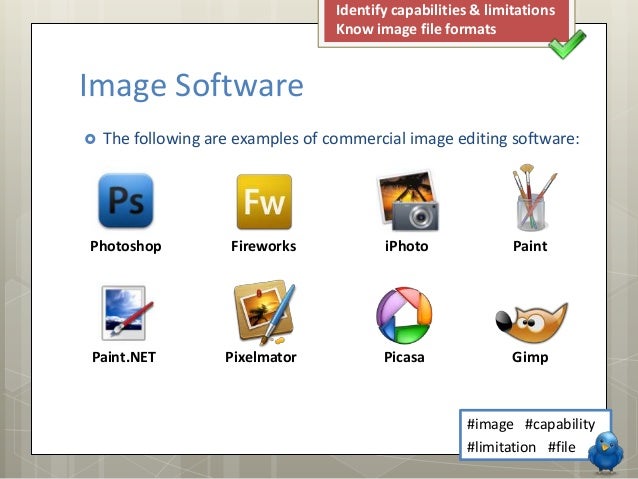Click the #file hashtag
The height and width of the screenshot is (479, 638).
562,447
